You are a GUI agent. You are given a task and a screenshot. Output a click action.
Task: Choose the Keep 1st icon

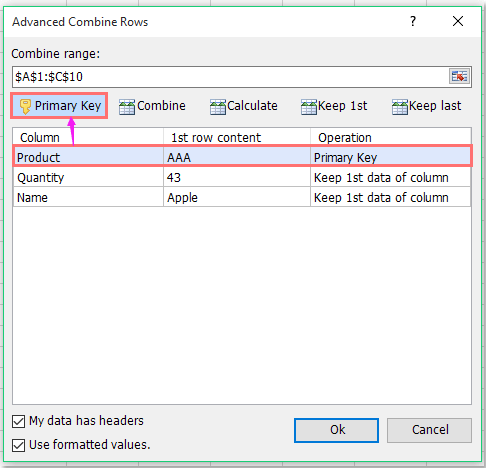coord(309,107)
